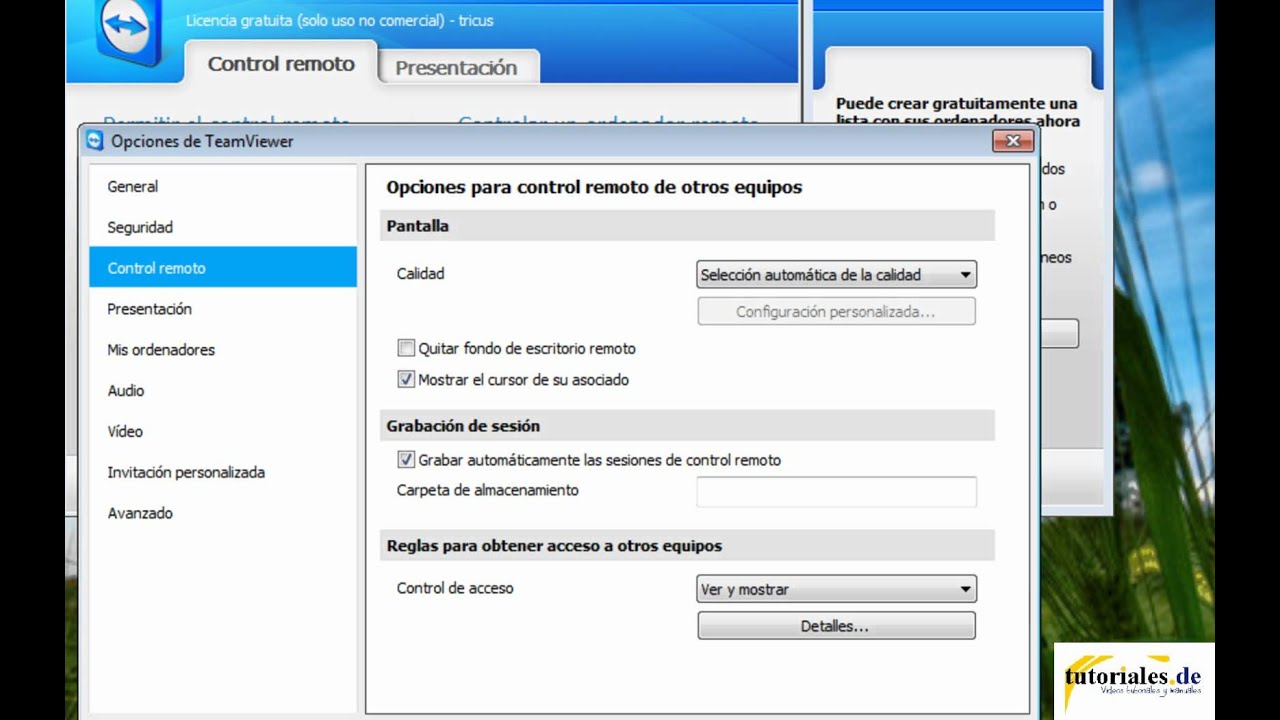Screen dimensions: 1280x720
Task: Open the Vídeo options category
Action: click(x=223, y=432)
